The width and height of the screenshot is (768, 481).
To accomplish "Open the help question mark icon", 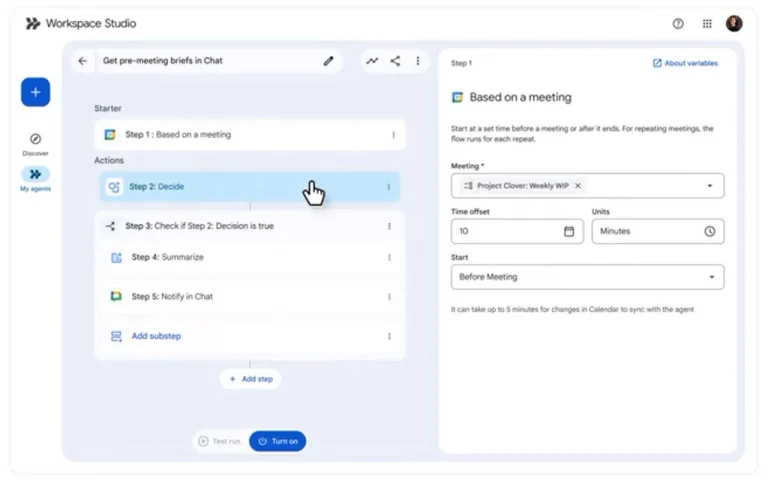I will point(679,23).
